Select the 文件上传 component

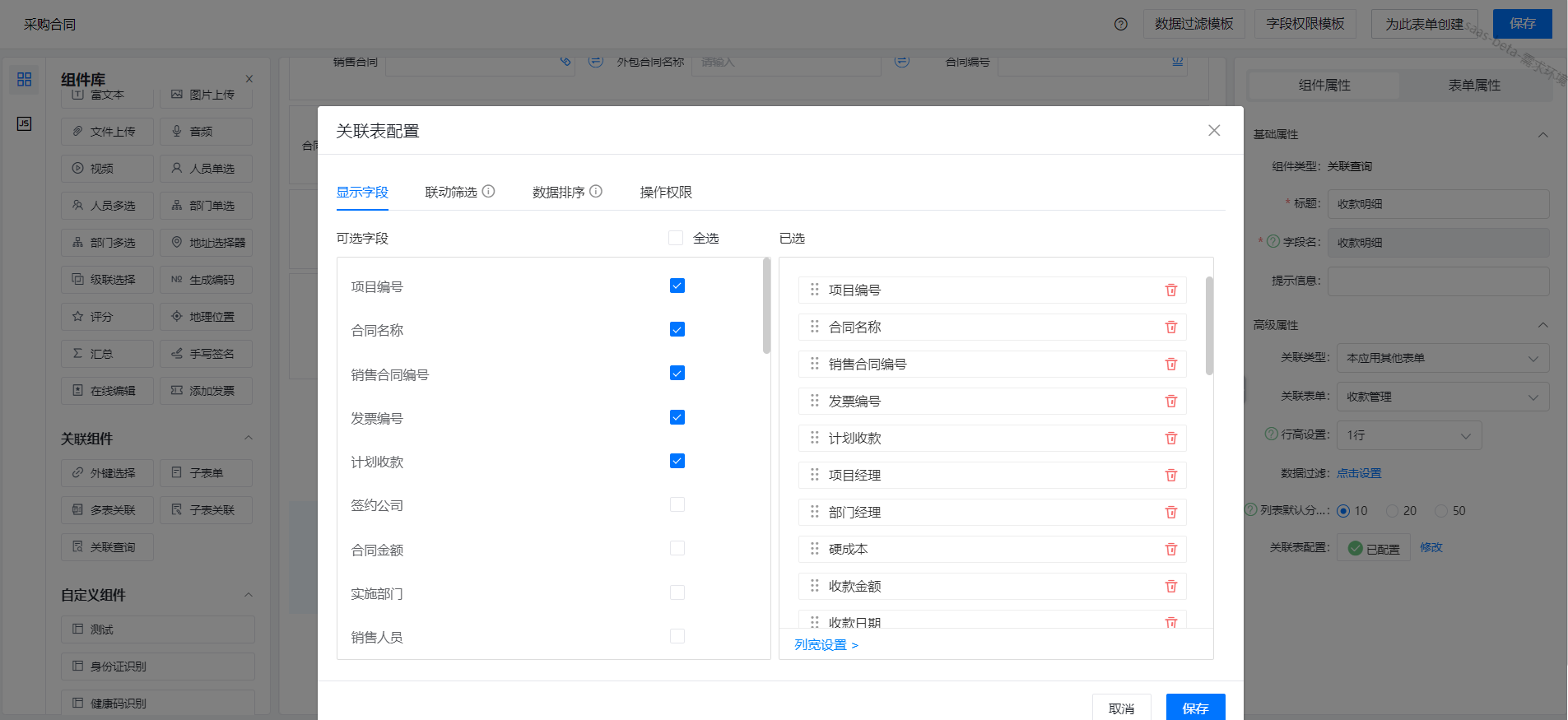(x=107, y=132)
